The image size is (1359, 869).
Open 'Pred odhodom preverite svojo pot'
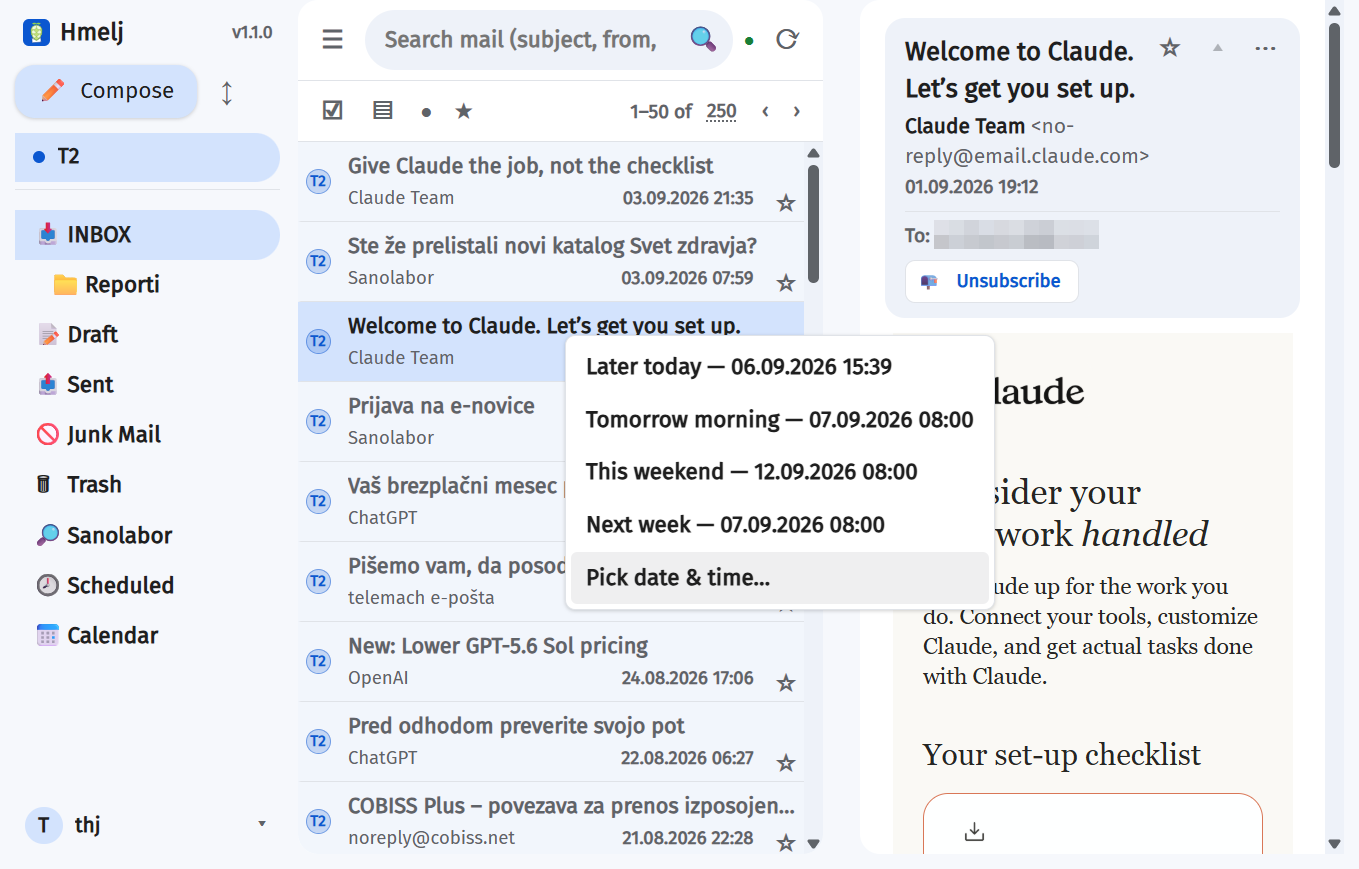tap(550, 741)
